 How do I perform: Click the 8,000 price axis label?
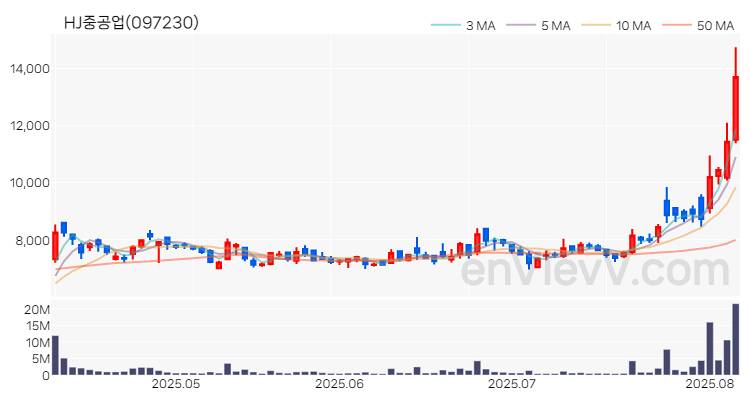pos(33,240)
